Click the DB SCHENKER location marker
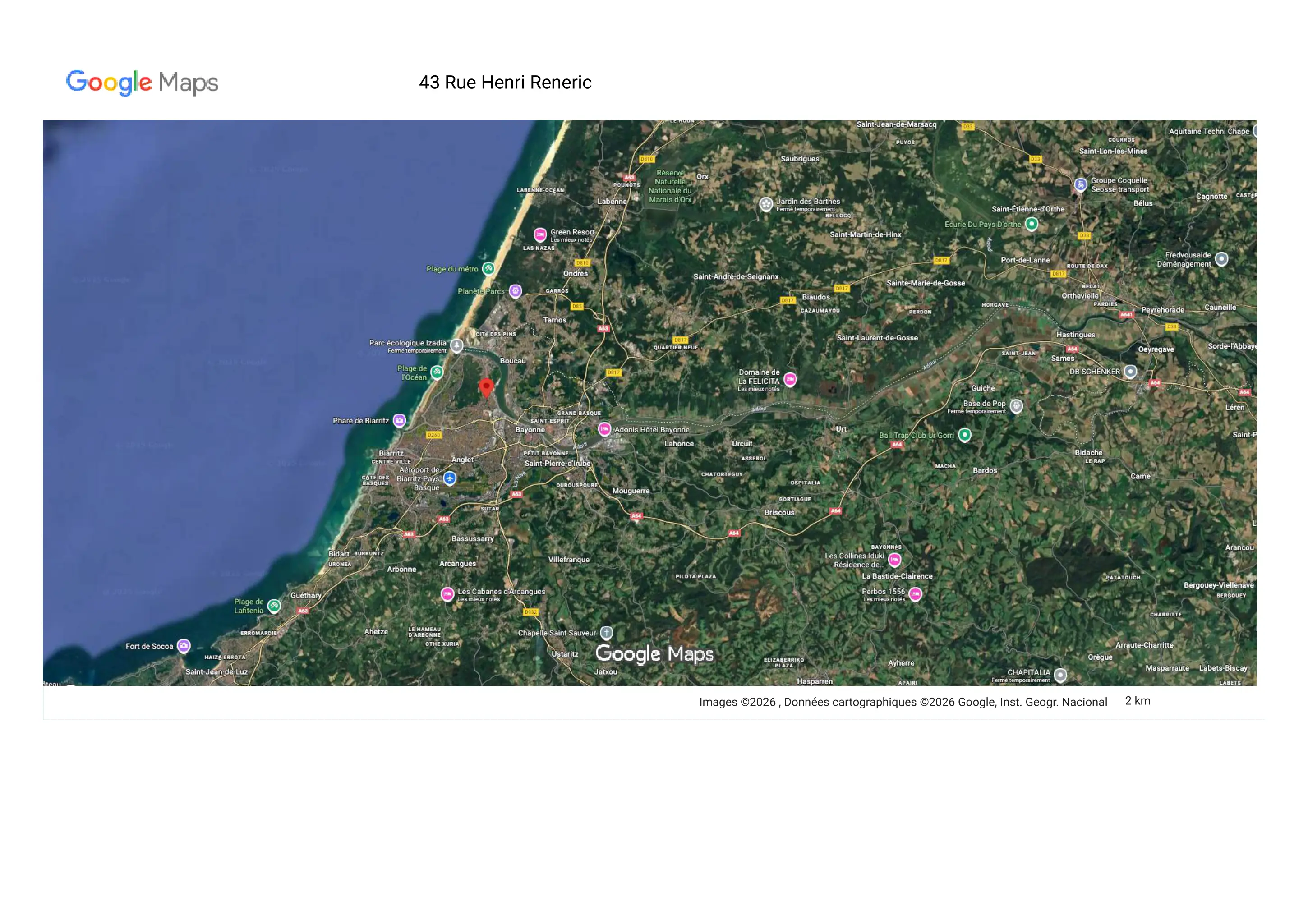The height and width of the screenshot is (924, 1308). (x=1131, y=372)
